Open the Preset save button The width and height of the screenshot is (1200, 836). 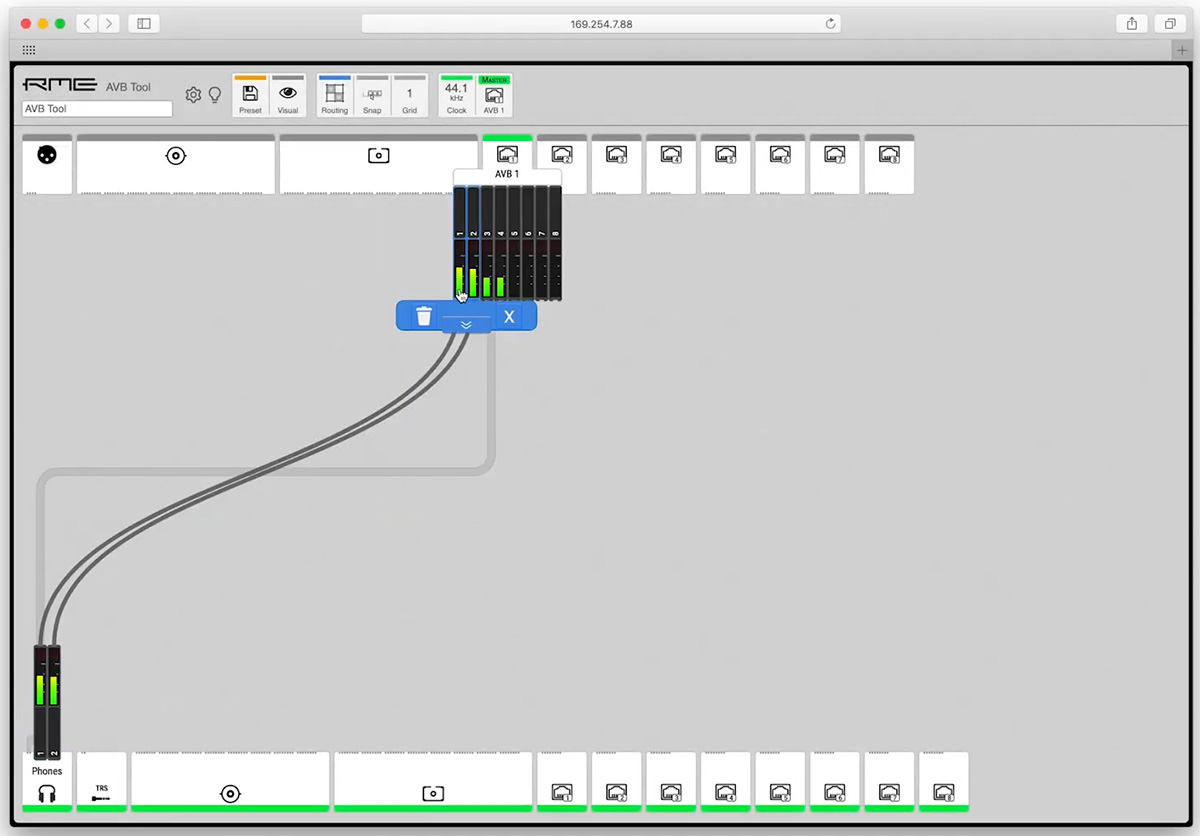250,96
